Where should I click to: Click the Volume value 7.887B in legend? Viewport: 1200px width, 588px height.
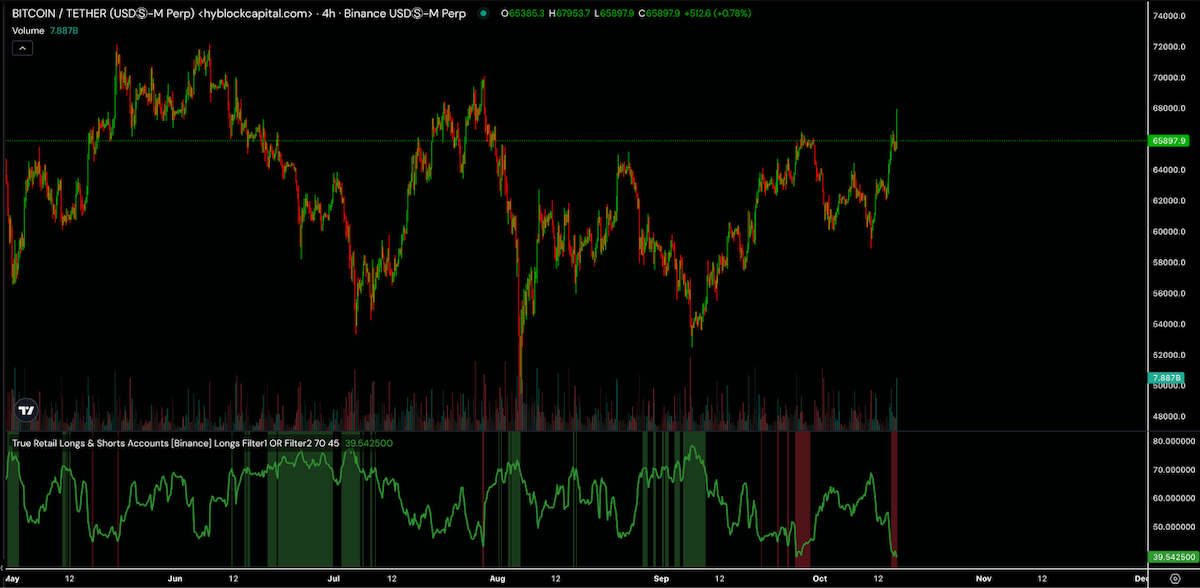(64, 31)
